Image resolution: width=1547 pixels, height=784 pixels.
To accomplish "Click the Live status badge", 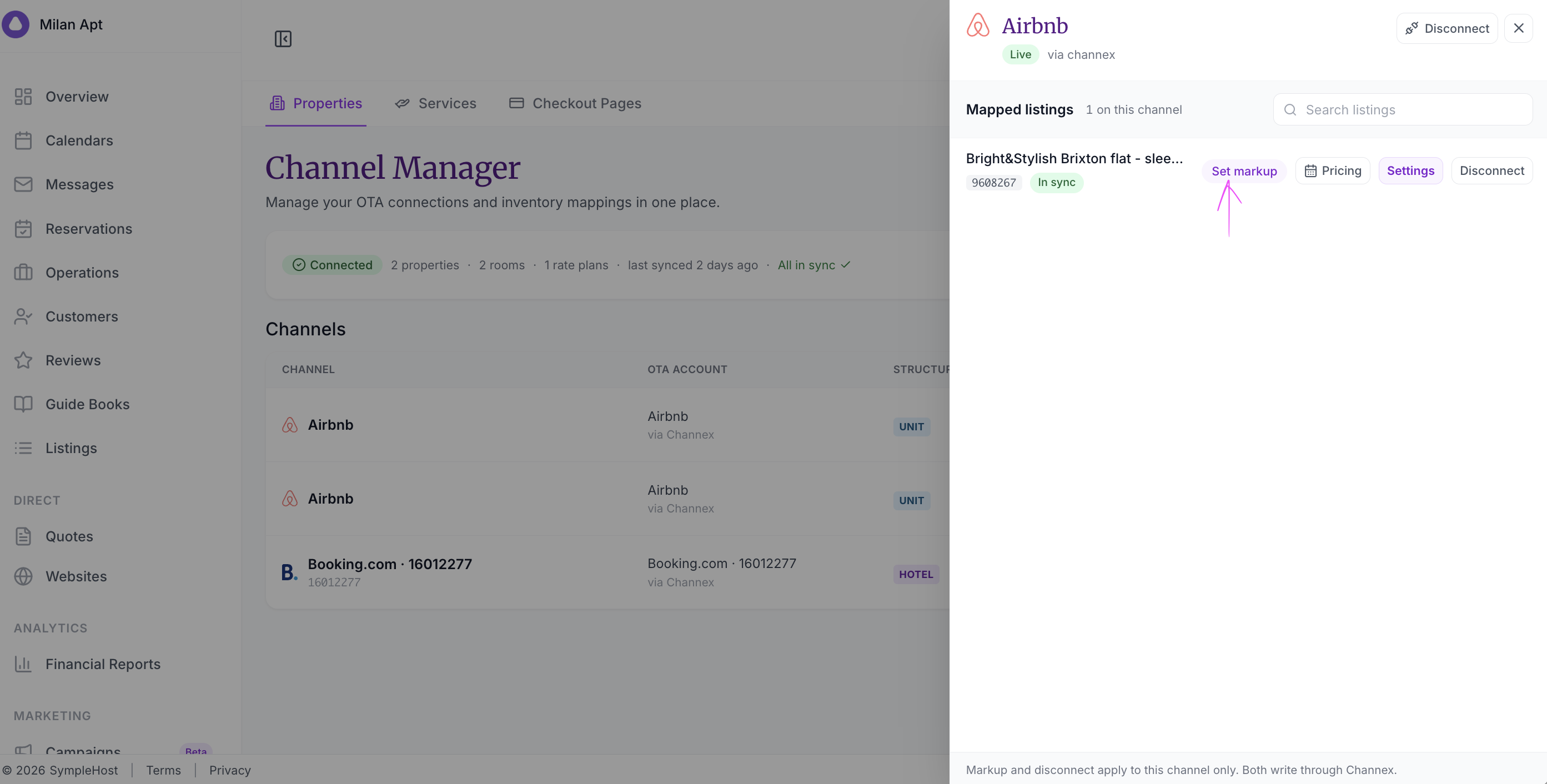I will tap(1021, 54).
